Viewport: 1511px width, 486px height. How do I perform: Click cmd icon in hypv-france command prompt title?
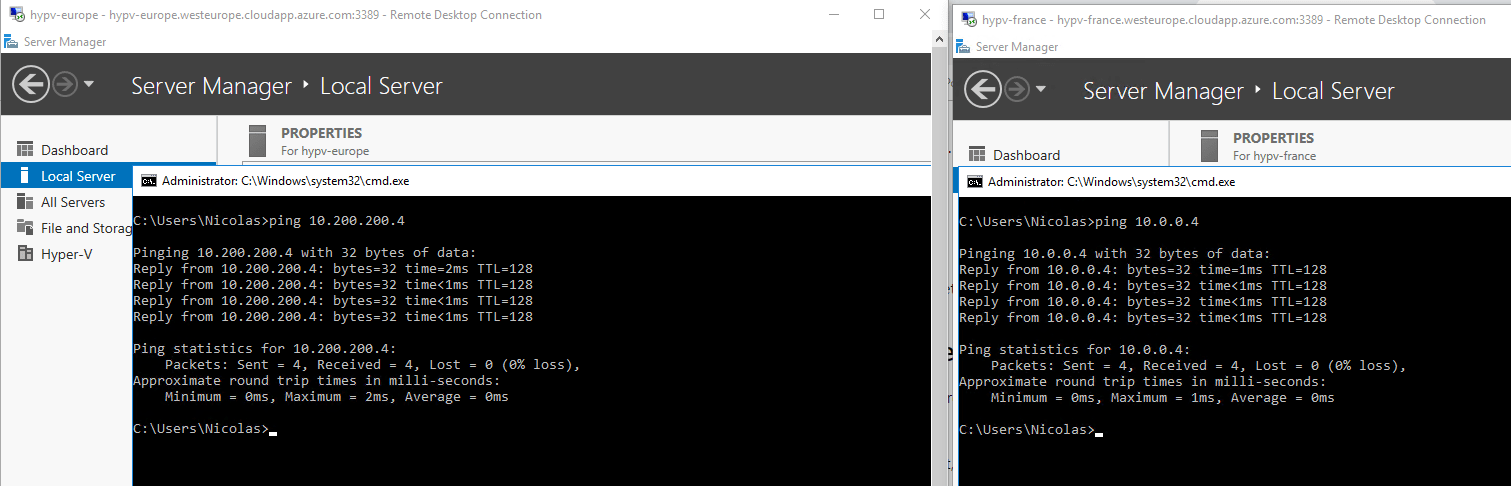(974, 182)
